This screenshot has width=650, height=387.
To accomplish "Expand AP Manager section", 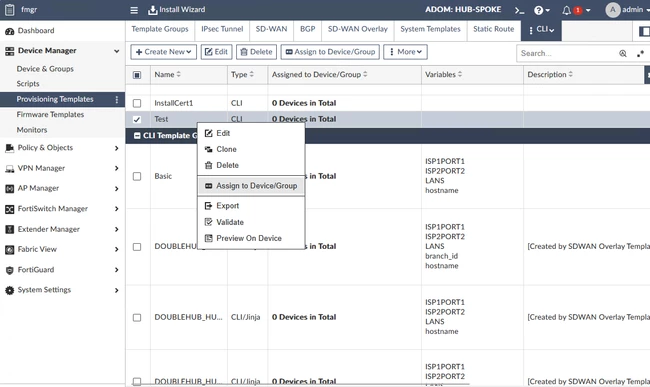I will coord(116,189).
